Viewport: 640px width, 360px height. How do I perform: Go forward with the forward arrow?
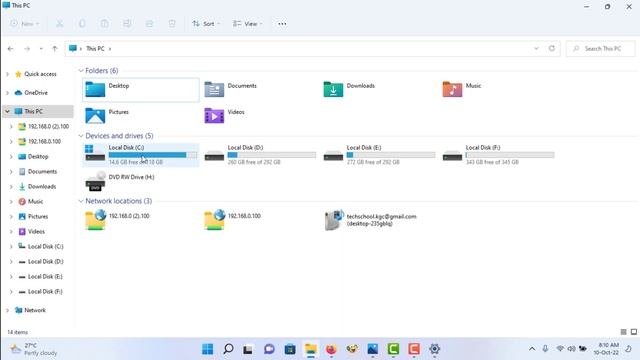[27, 49]
